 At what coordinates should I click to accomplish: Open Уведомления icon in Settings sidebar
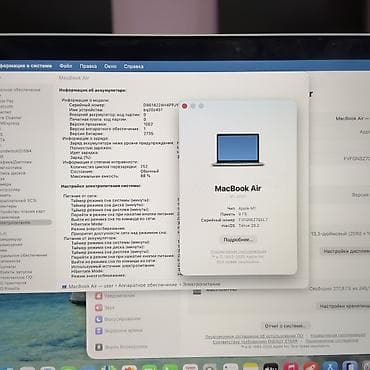click(x=99, y=296)
